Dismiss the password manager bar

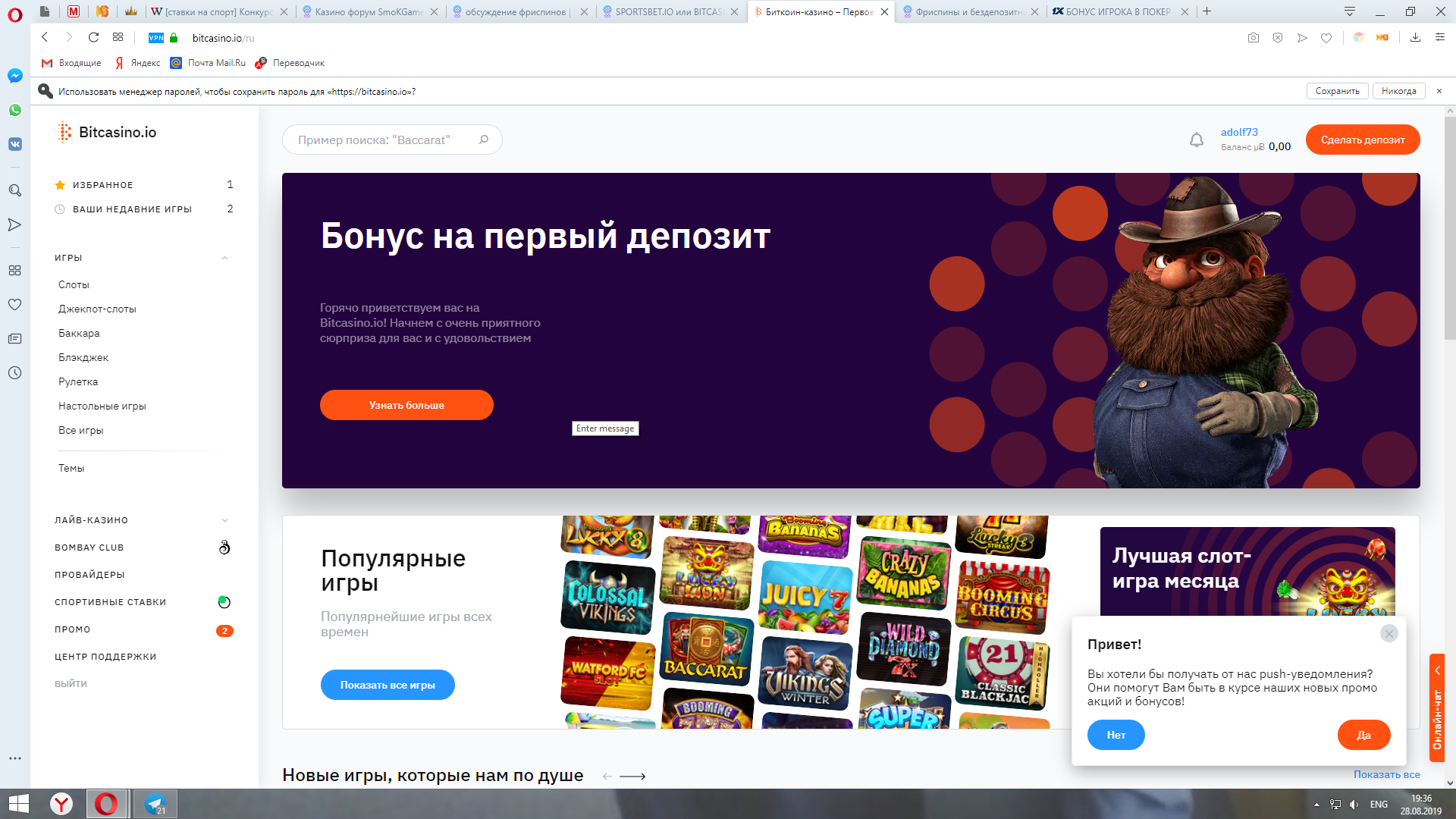(x=1439, y=91)
